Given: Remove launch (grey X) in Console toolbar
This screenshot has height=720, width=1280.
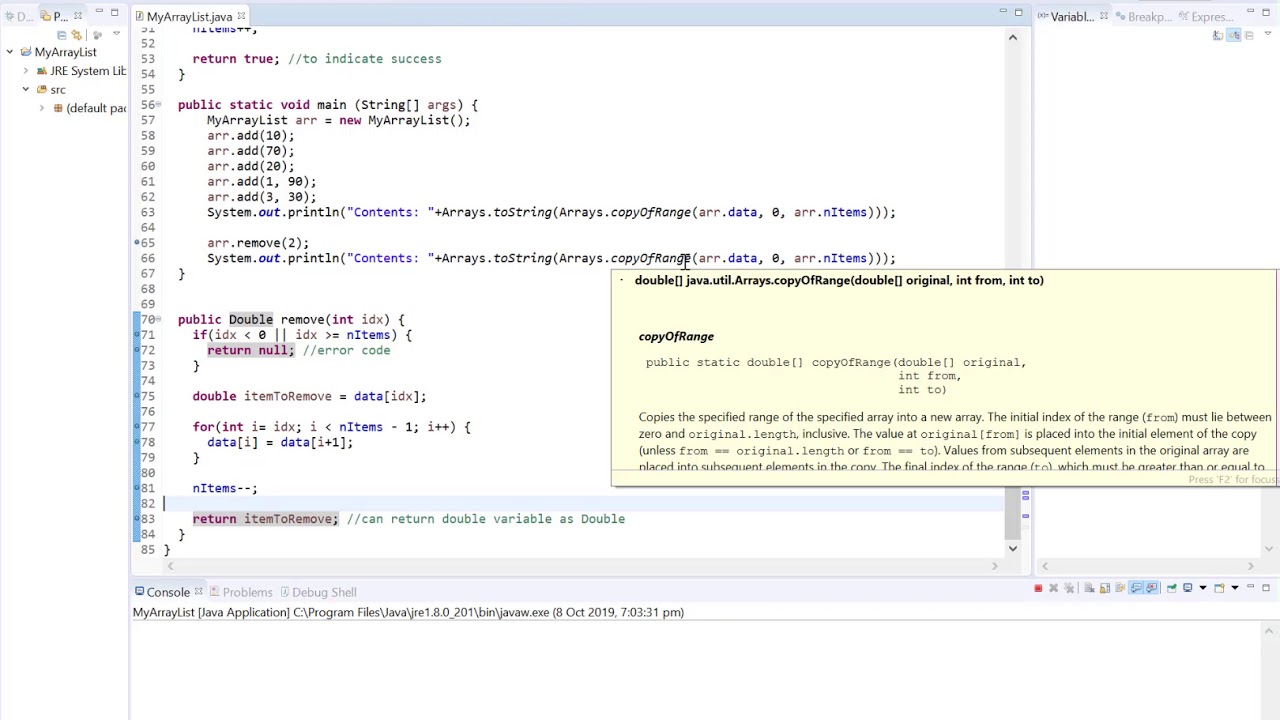Looking at the screenshot, I should point(1053,588).
